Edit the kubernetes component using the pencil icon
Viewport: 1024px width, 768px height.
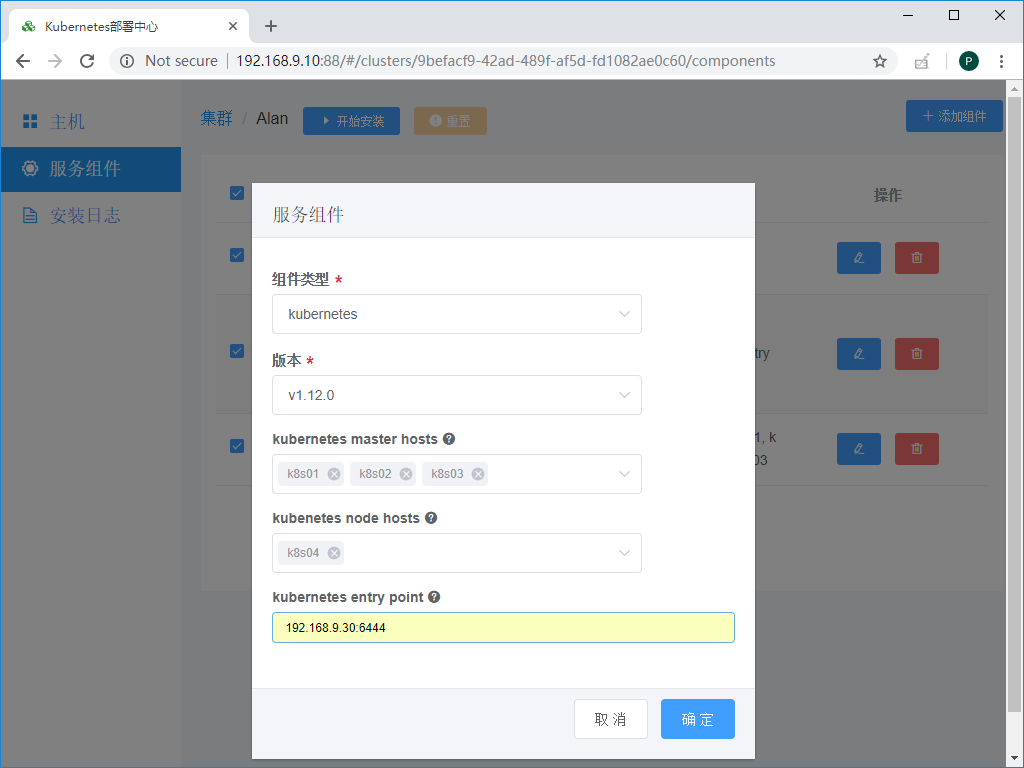(x=858, y=448)
